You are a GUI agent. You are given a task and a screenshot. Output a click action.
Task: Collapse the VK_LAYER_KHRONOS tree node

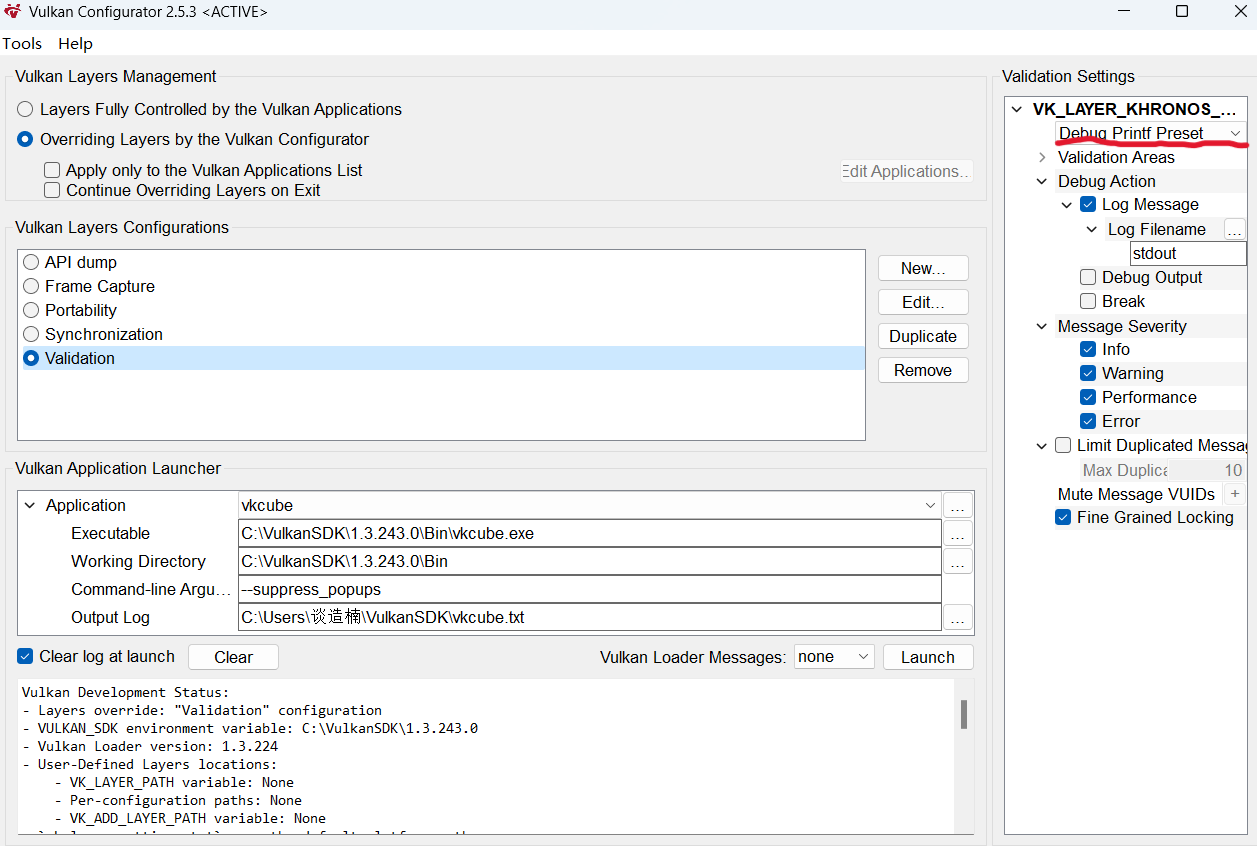[x=1017, y=109]
